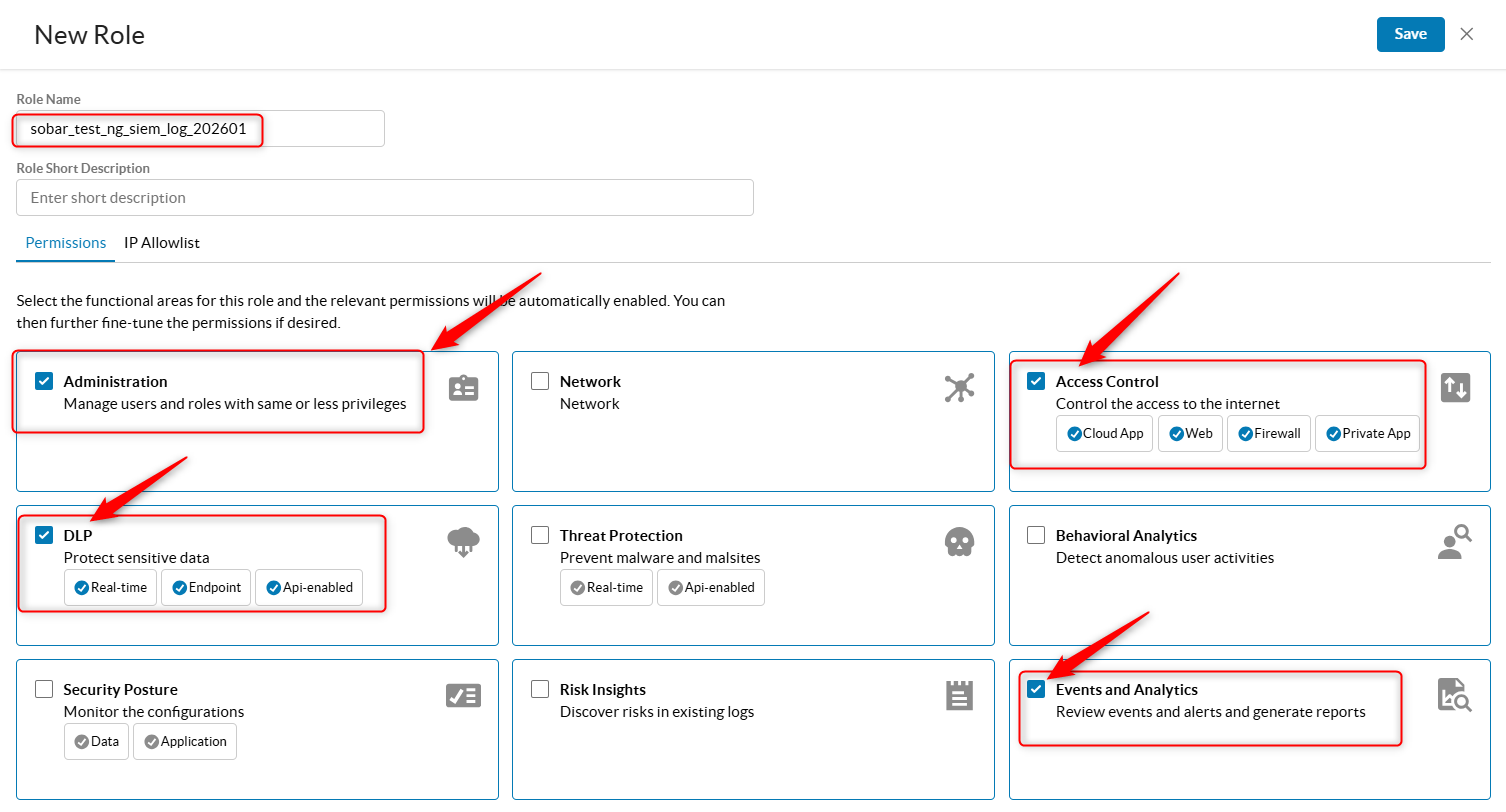The height and width of the screenshot is (812, 1506).
Task: Click the Role Short Description field
Action: [x=385, y=197]
